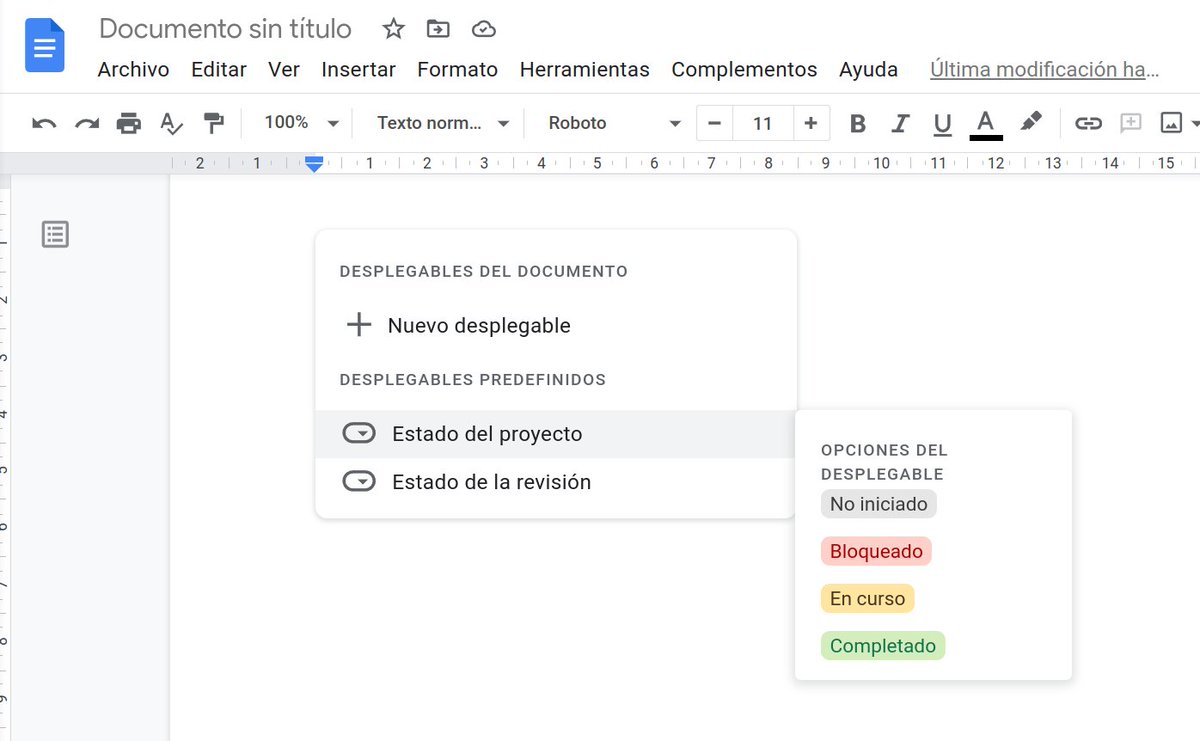Image resolution: width=1200 pixels, height=741 pixels.
Task: Open the Editar menu
Action: (219, 70)
